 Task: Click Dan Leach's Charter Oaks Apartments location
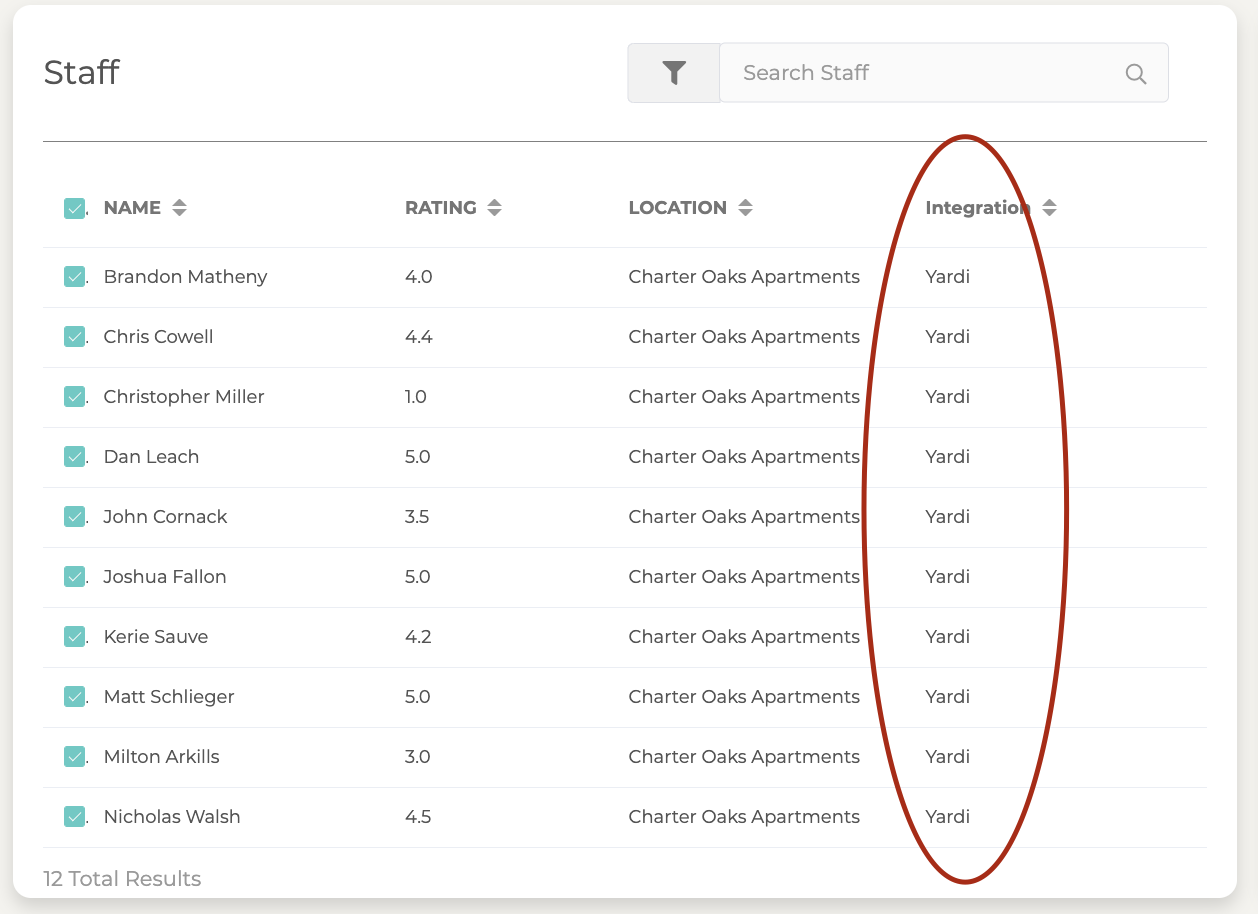744,457
